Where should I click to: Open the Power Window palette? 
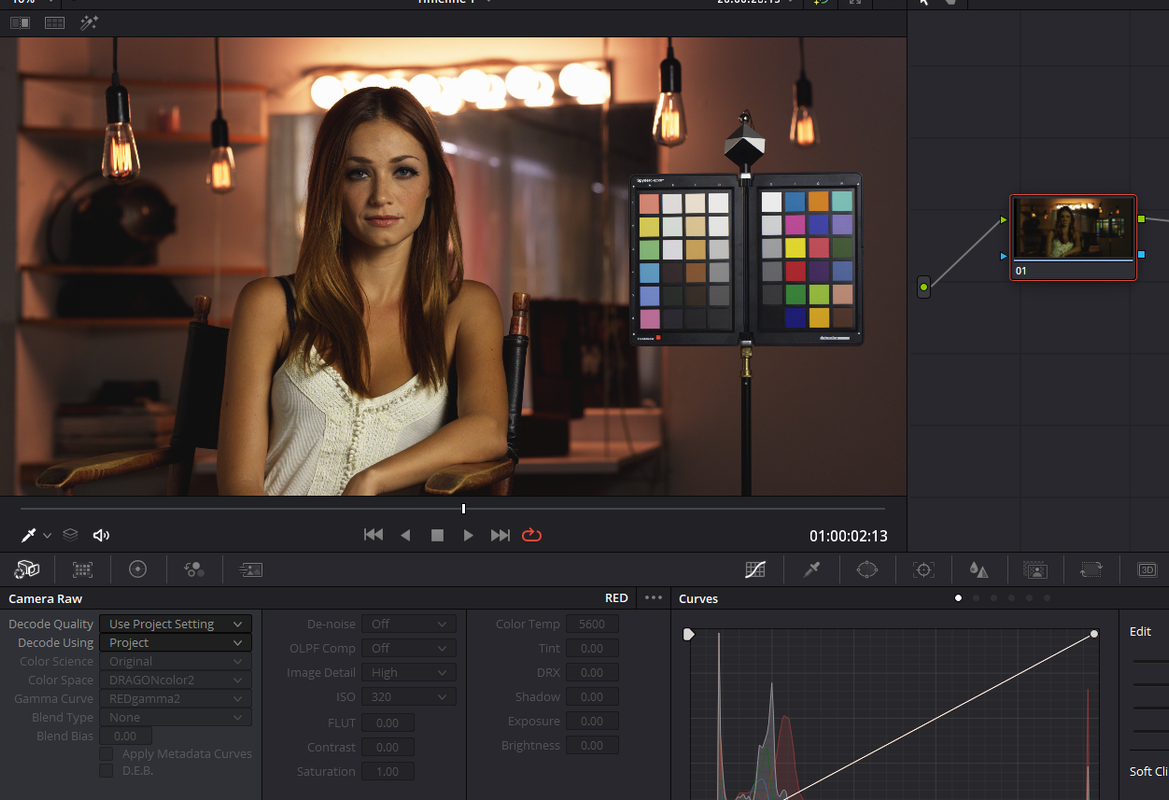click(867, 570)
